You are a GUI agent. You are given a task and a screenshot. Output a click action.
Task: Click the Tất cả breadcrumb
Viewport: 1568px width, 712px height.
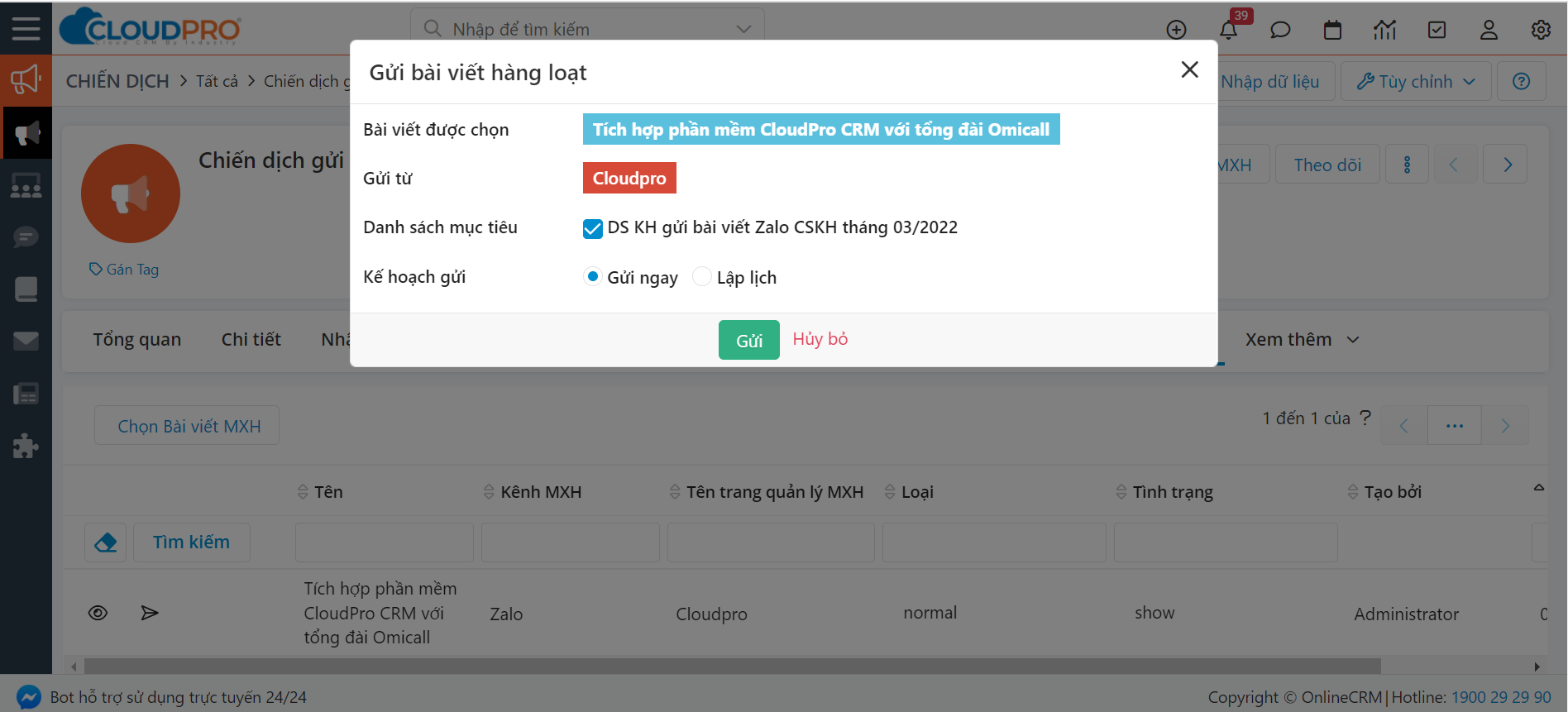point(217,81)
